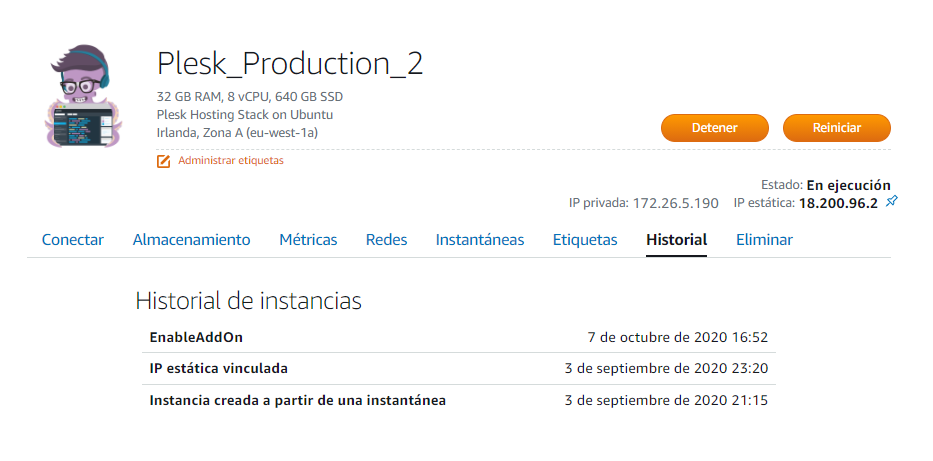Click the edit tags pencil icon
The height and width of the screenshot is (461, 933).
tap(164, 161)
